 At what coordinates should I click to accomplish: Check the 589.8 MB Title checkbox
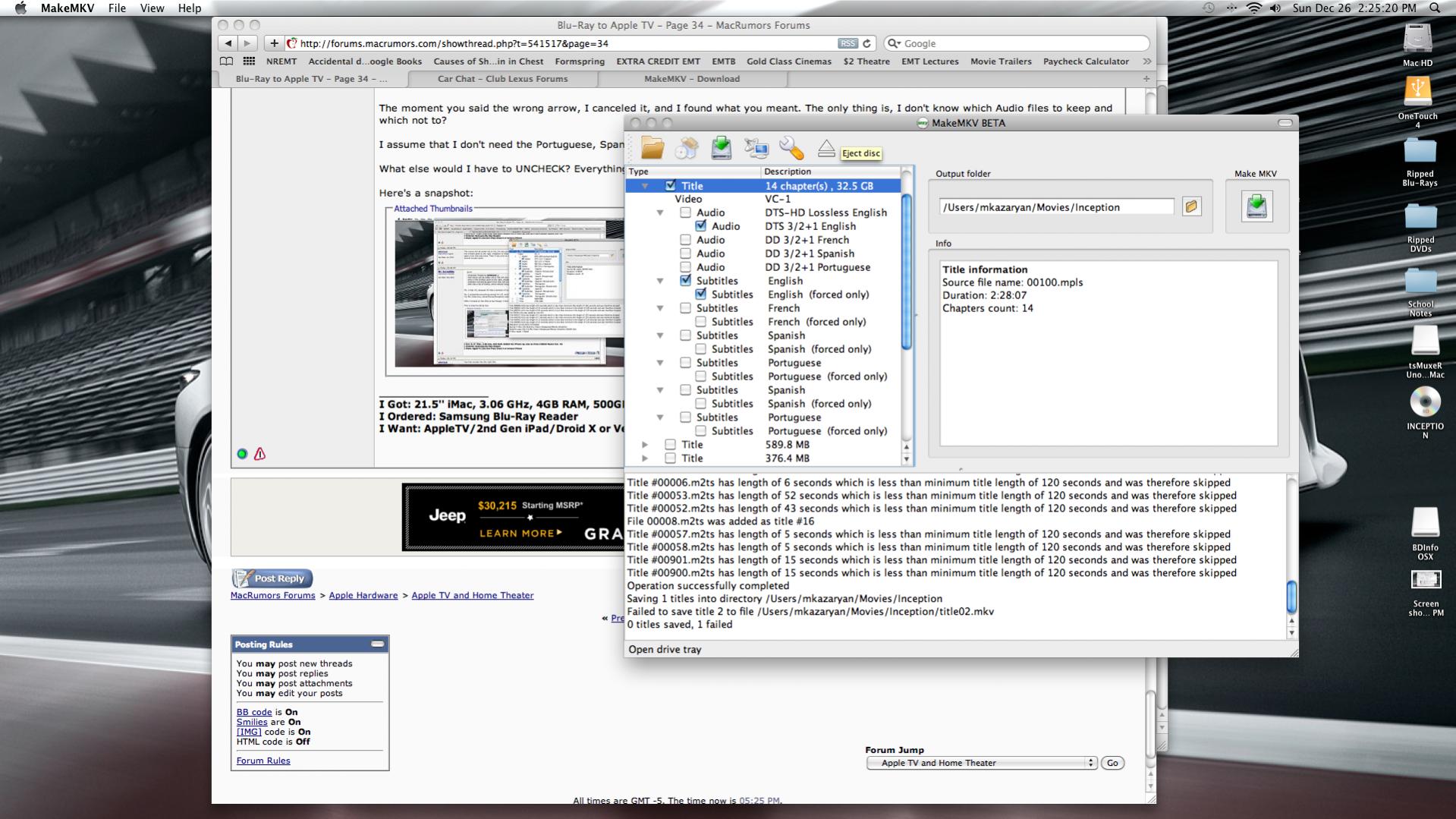pos(670,445)
